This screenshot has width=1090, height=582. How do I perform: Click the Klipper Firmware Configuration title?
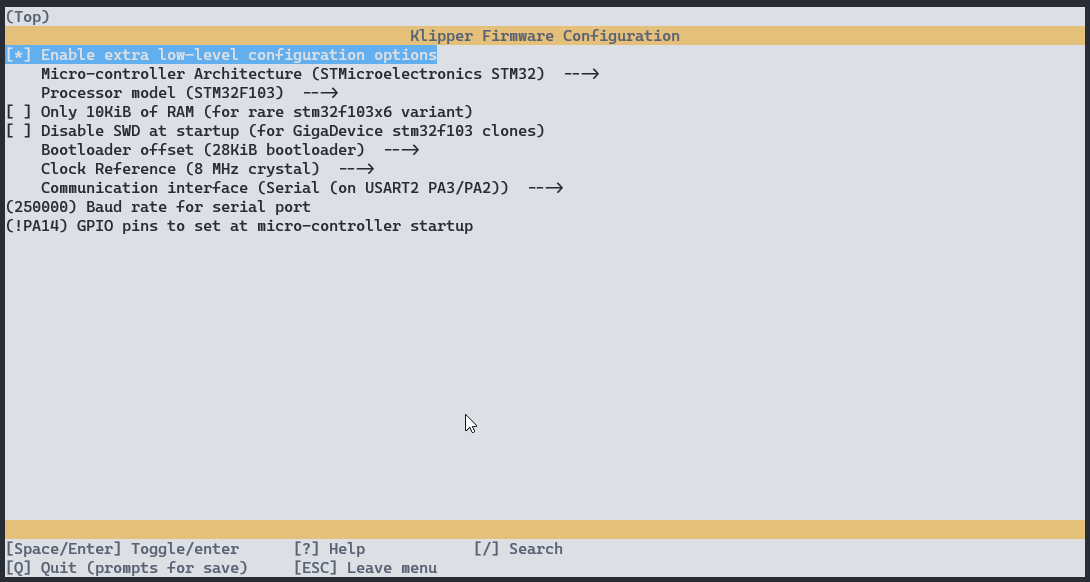[544, 35]
